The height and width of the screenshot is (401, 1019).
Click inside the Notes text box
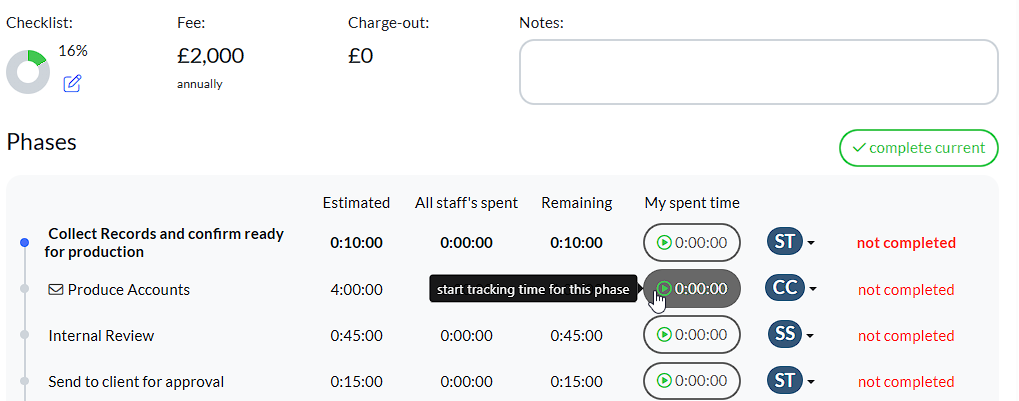pyautogui.click(x=758, y=72)
